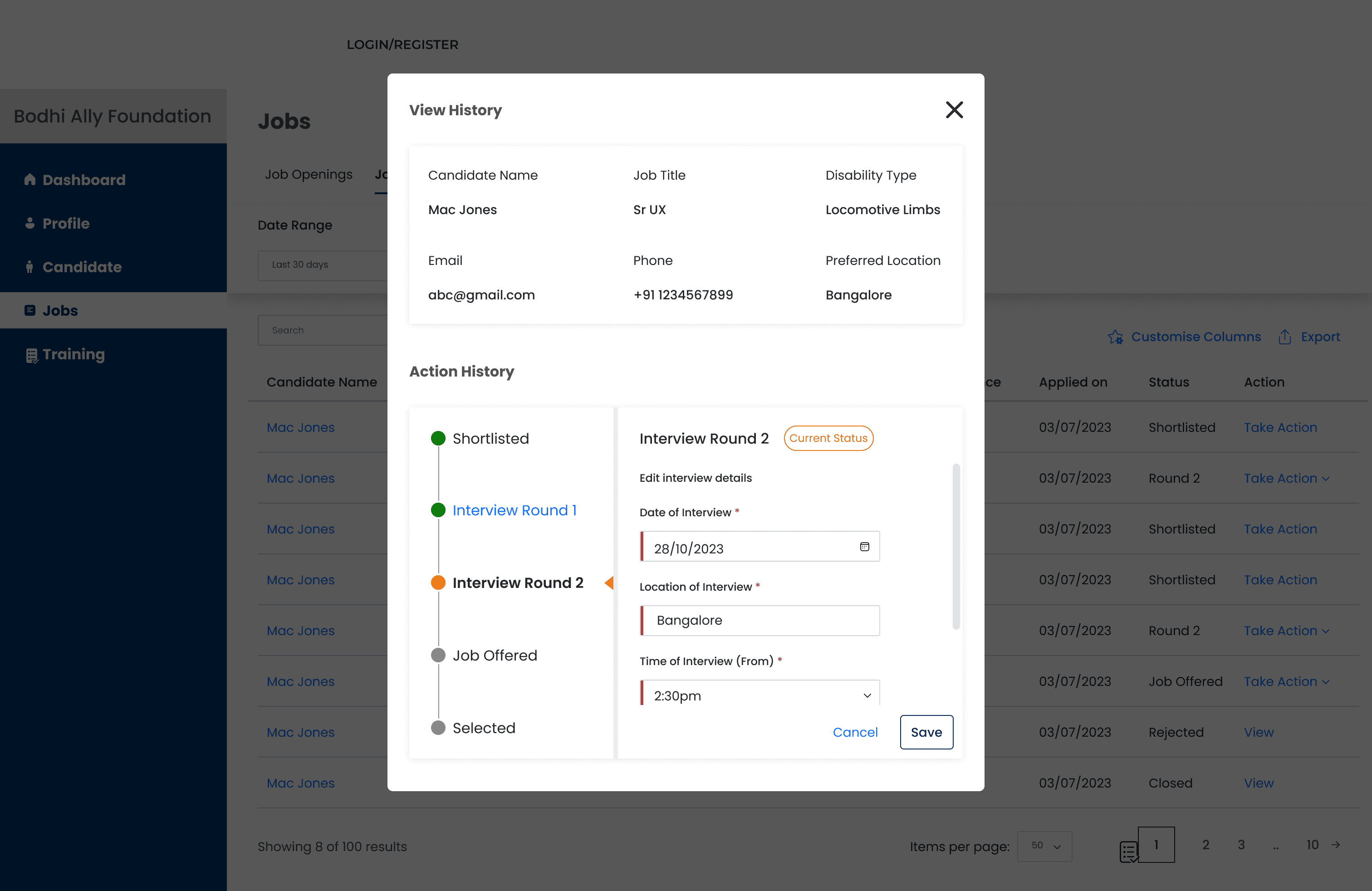Click the Candidate icon in the sidebar
The width and height of the screenshot is (1372, 891).
coord(29,267)
